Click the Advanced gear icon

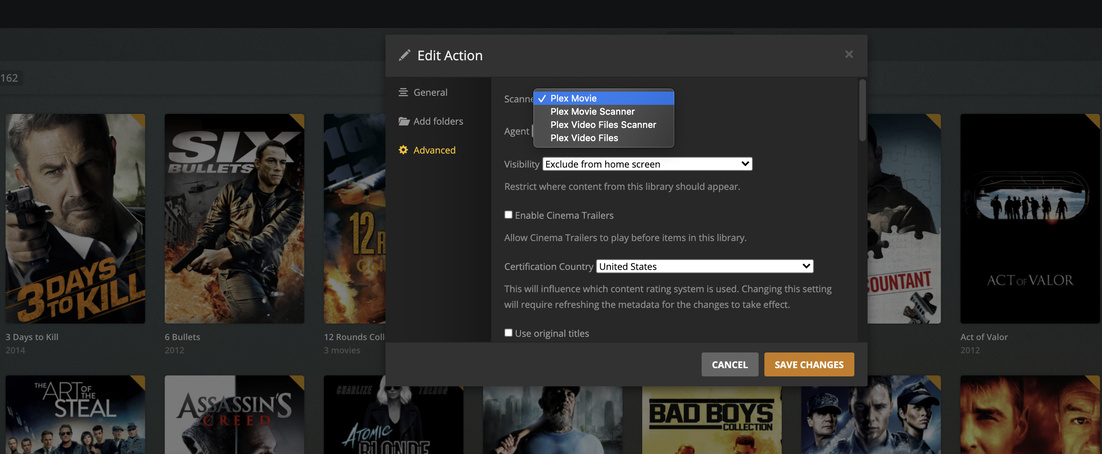click(403, 150)
